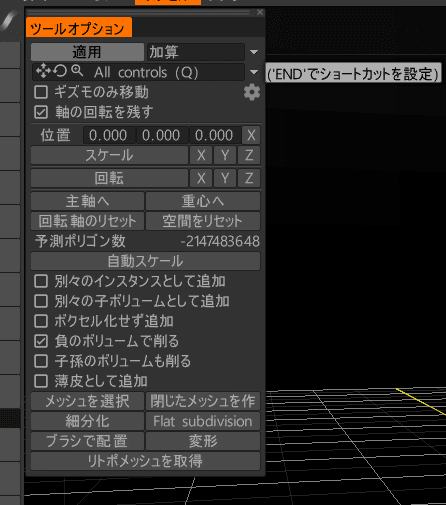Click the X button beside 位置 fields
Screen dimensions: 446x505
[x=251, y=135]
